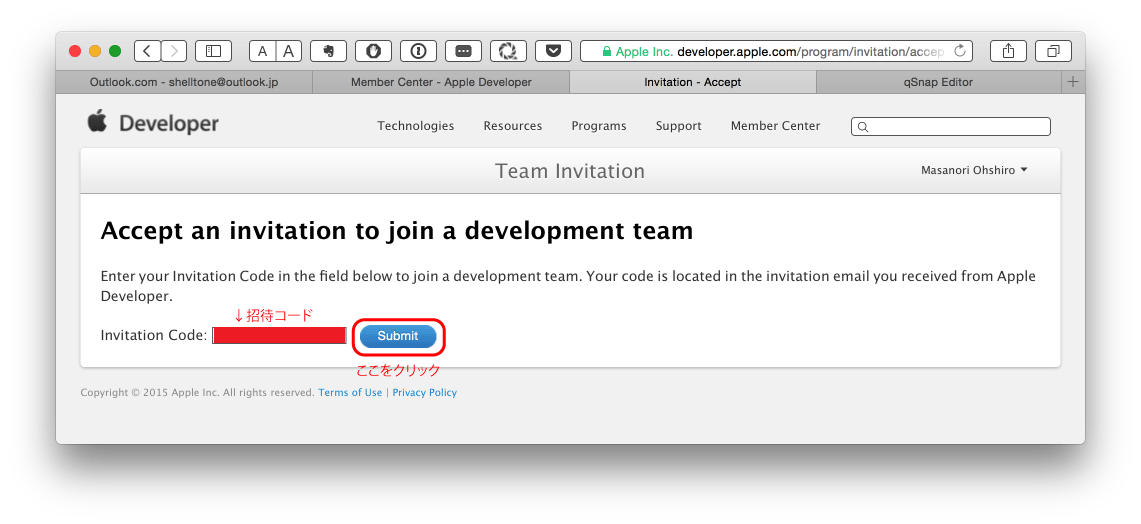This screenshot has height=524, width=1141.
Task: Save page with Pocket extension icon
Action: click(x=553, y=51)
